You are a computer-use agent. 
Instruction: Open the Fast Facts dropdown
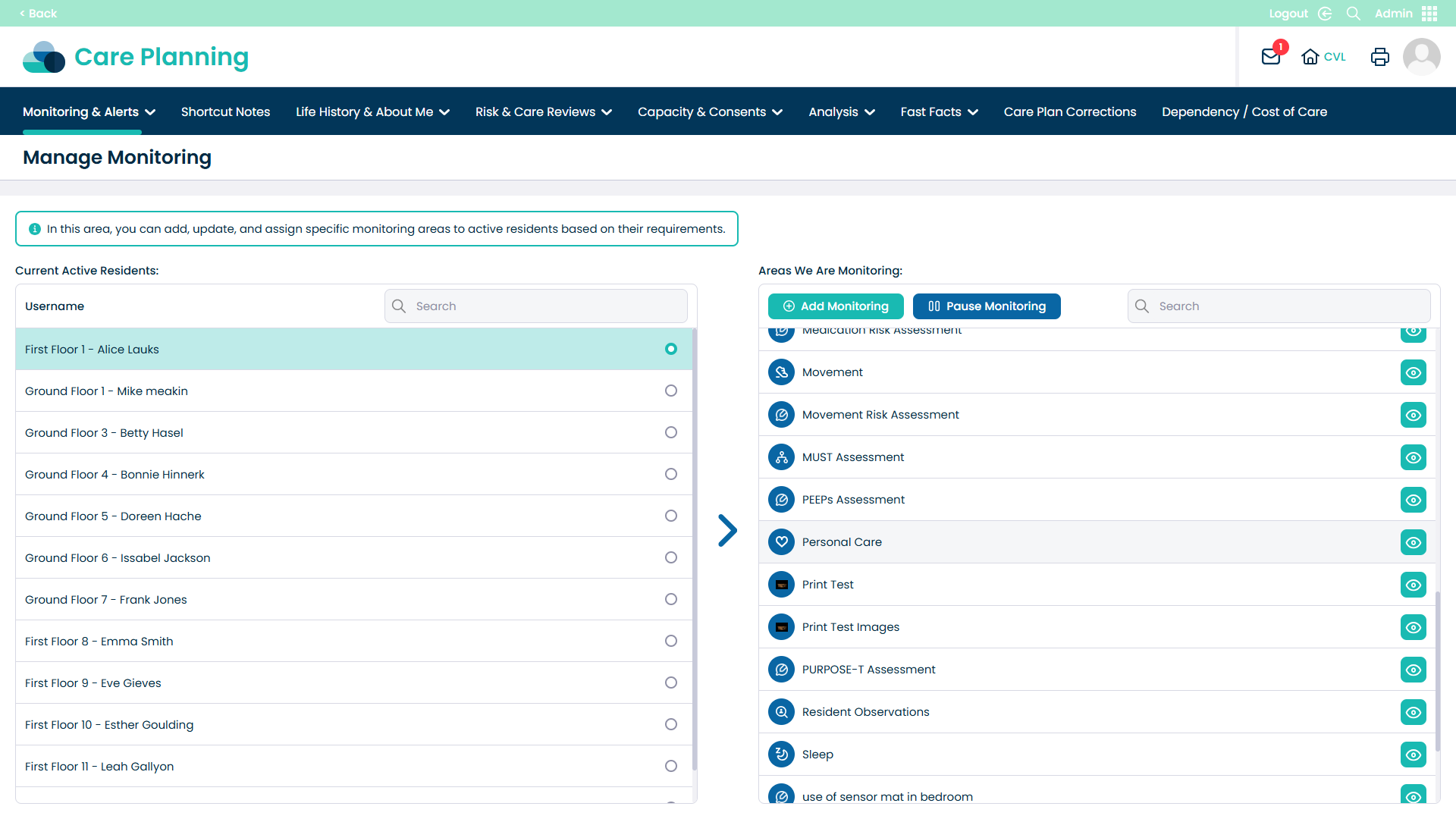(939, 112)
